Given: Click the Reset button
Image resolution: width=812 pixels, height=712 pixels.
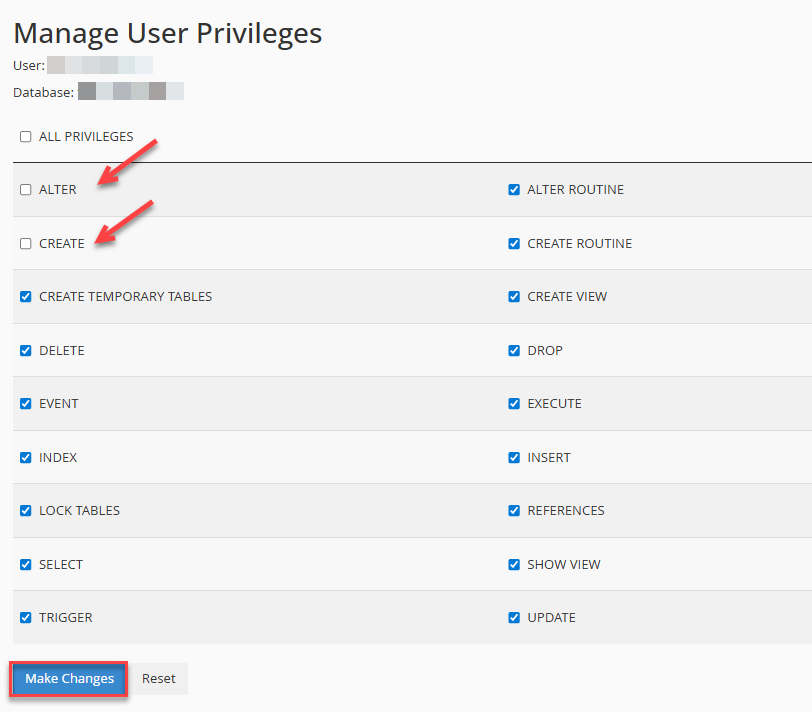Looking at the screenshot, I should point(158,678).
